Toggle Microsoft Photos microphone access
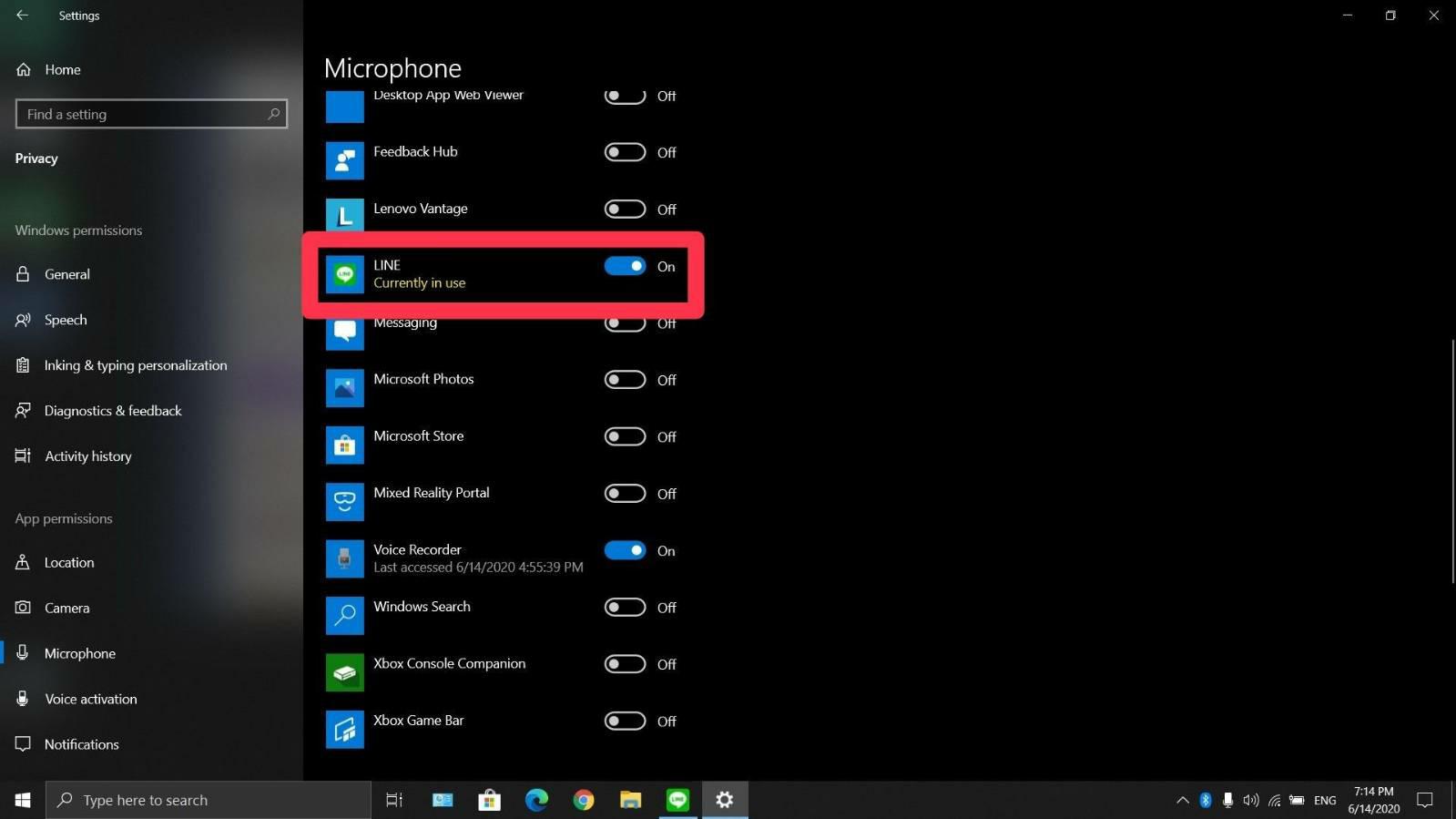Viewport: 1456px width, 819px height. pos(625,380)
